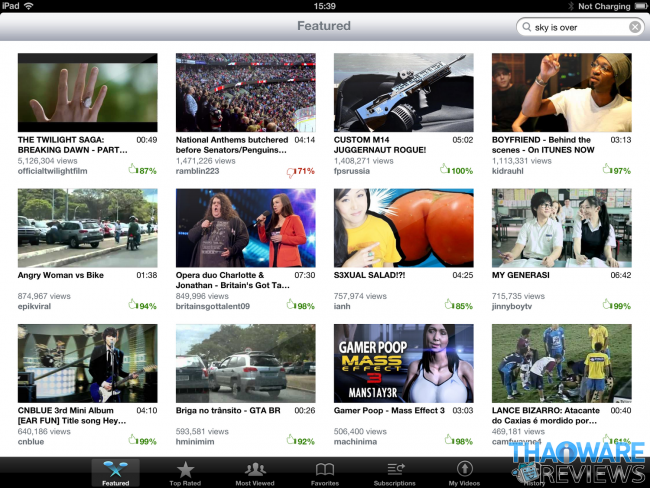Play Angry Woman vs Bike thumbnail
650x488 pixels.
tap(87, 228)
